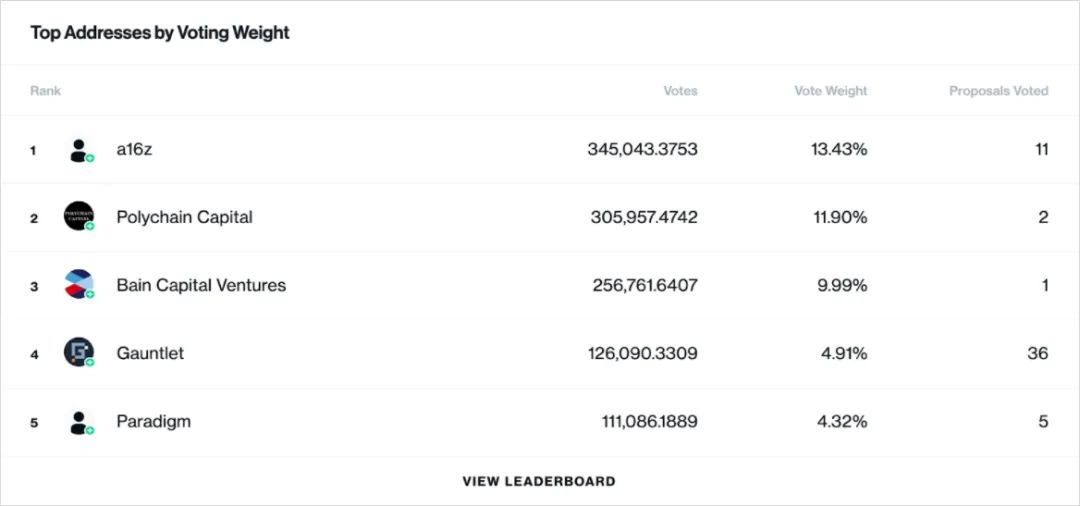Image resolution: width=1080 pixels, height=506 pixels.
Task: Click the Paradigm avatar icon
Action: click(x=78, y=421)
